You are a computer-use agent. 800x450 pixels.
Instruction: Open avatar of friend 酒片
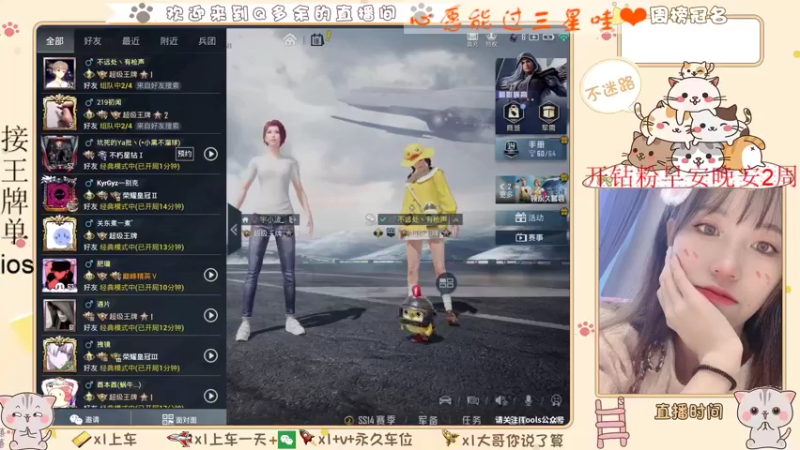[x=60, y=315]
